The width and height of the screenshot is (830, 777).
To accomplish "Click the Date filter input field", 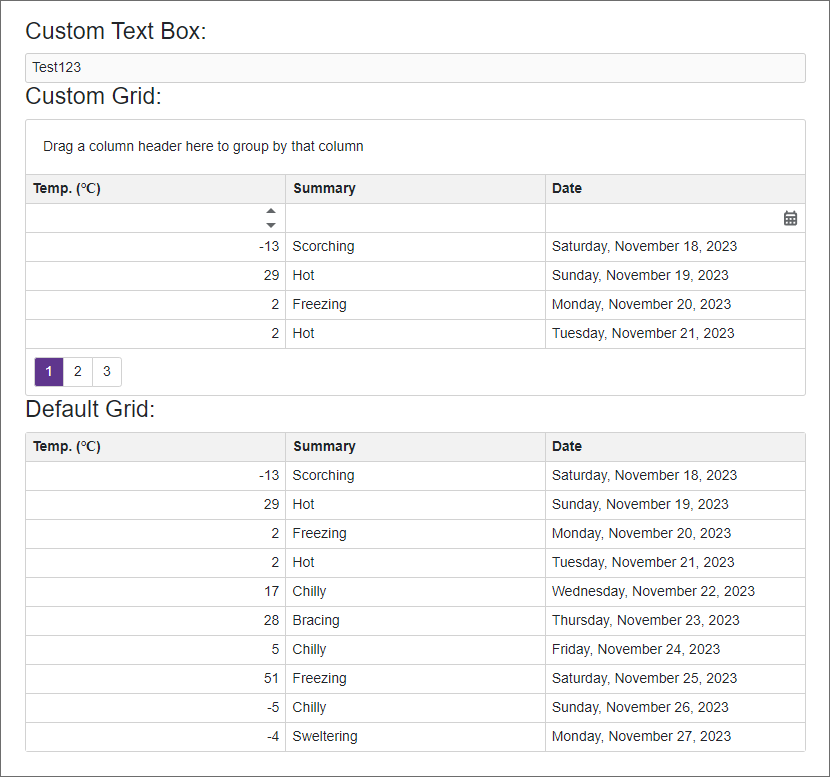I will (x=660, y=218).
